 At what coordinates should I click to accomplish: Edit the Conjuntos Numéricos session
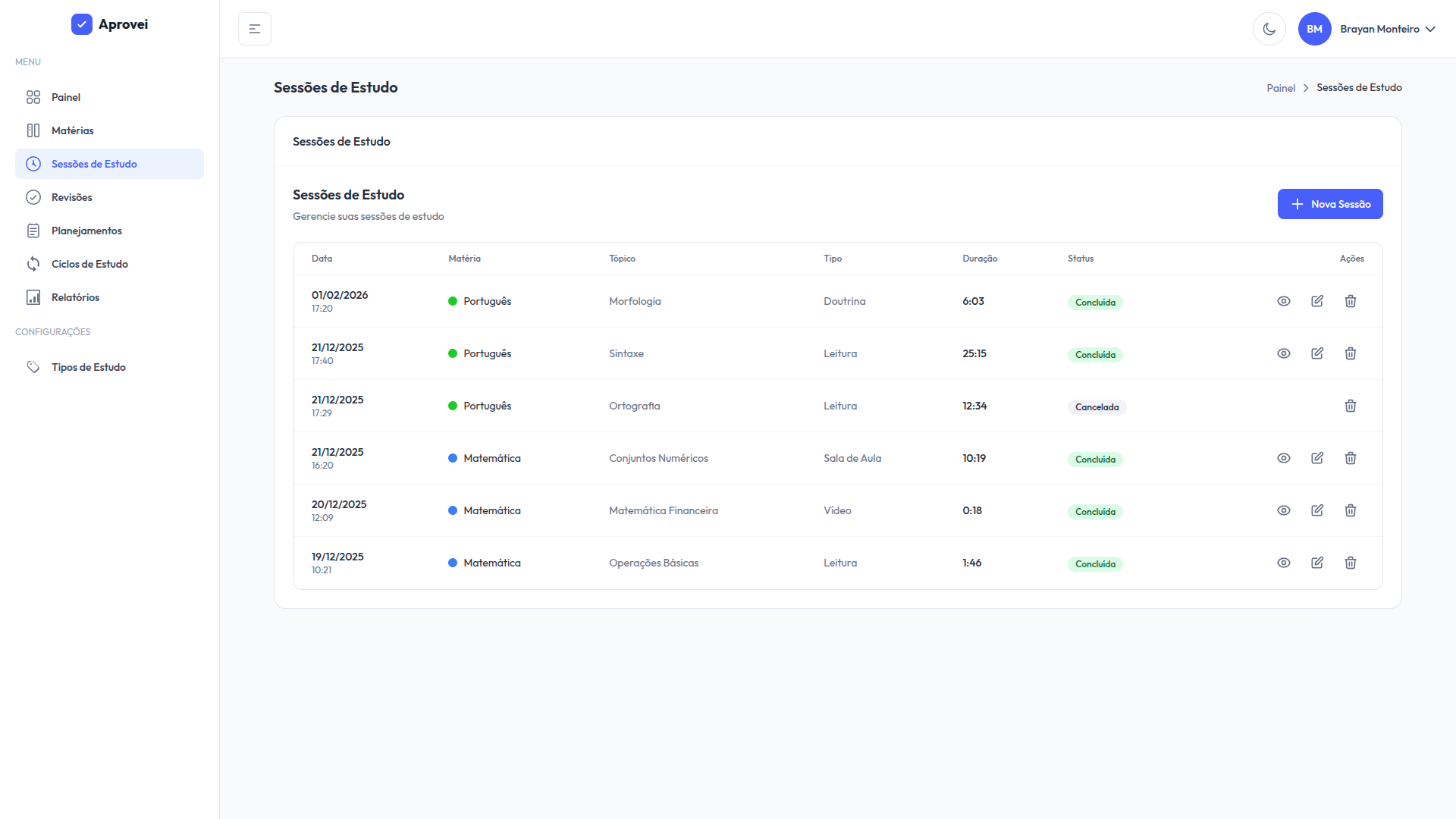point(1317,458)
